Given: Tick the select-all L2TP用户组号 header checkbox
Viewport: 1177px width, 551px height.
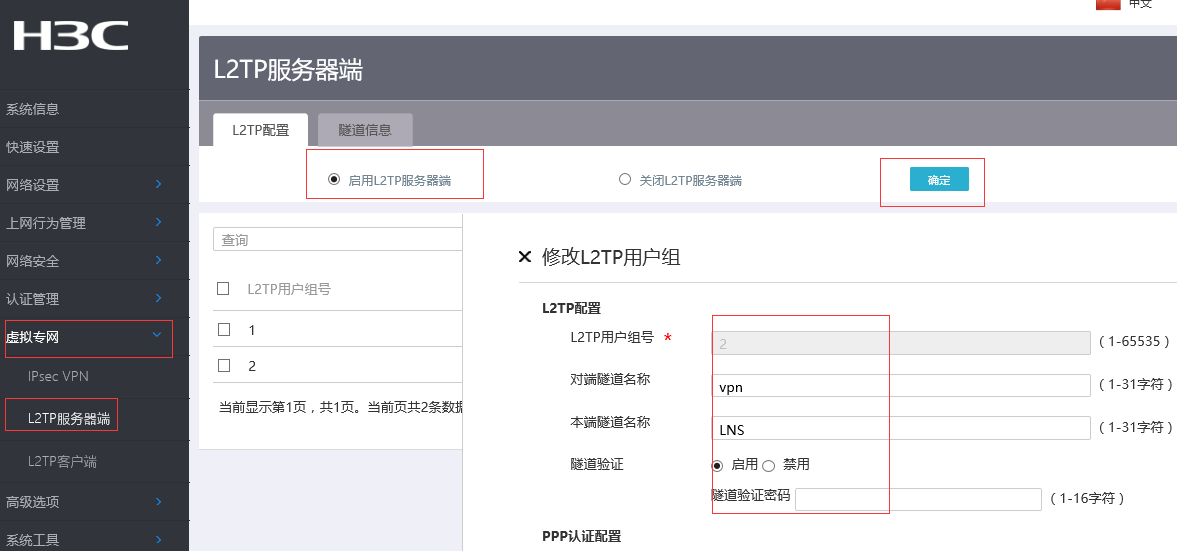Looking at the screenshot, I should pyautogui.click(x=224, y=289).
